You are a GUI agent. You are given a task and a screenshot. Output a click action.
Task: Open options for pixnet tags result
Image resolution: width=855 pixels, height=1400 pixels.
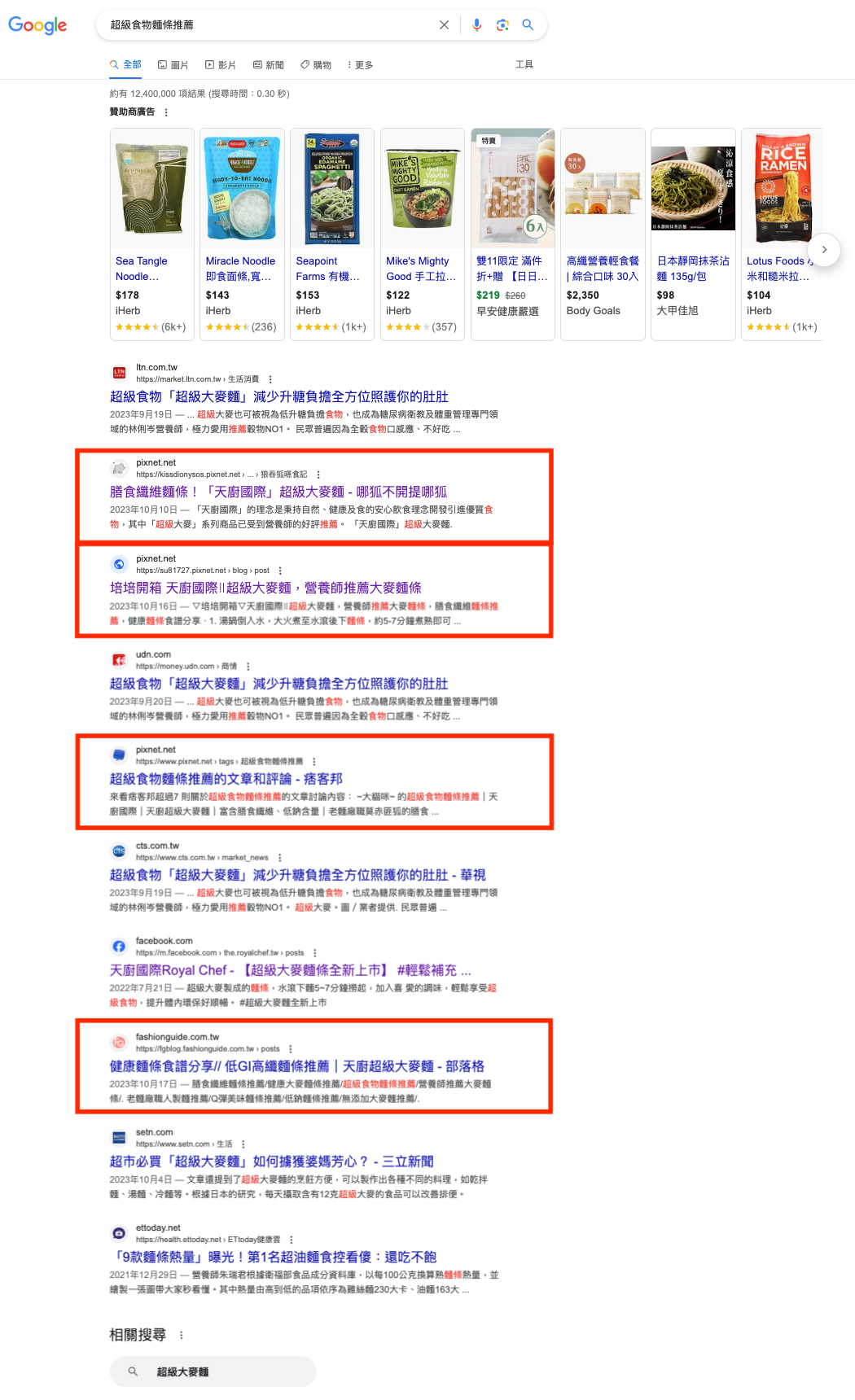coord(314,762)
